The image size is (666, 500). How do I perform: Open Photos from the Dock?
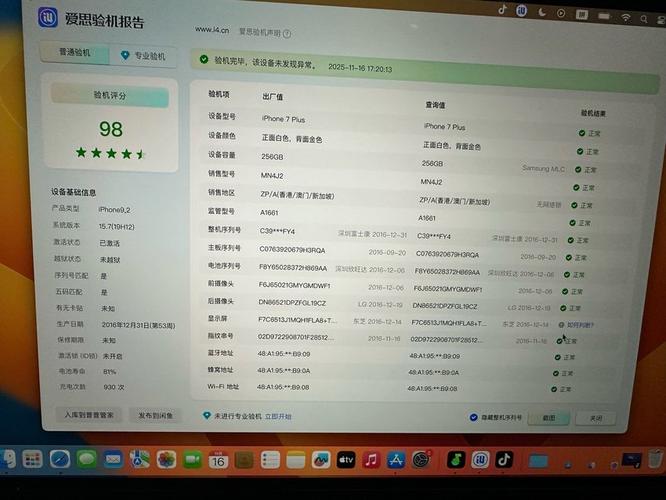(x=166, y=459)
